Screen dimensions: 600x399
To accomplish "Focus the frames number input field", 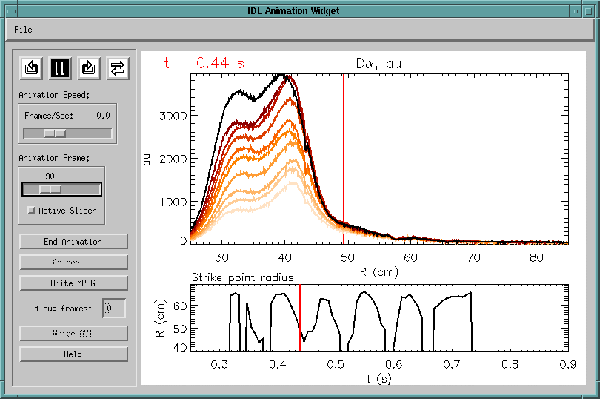I will 114,308.
